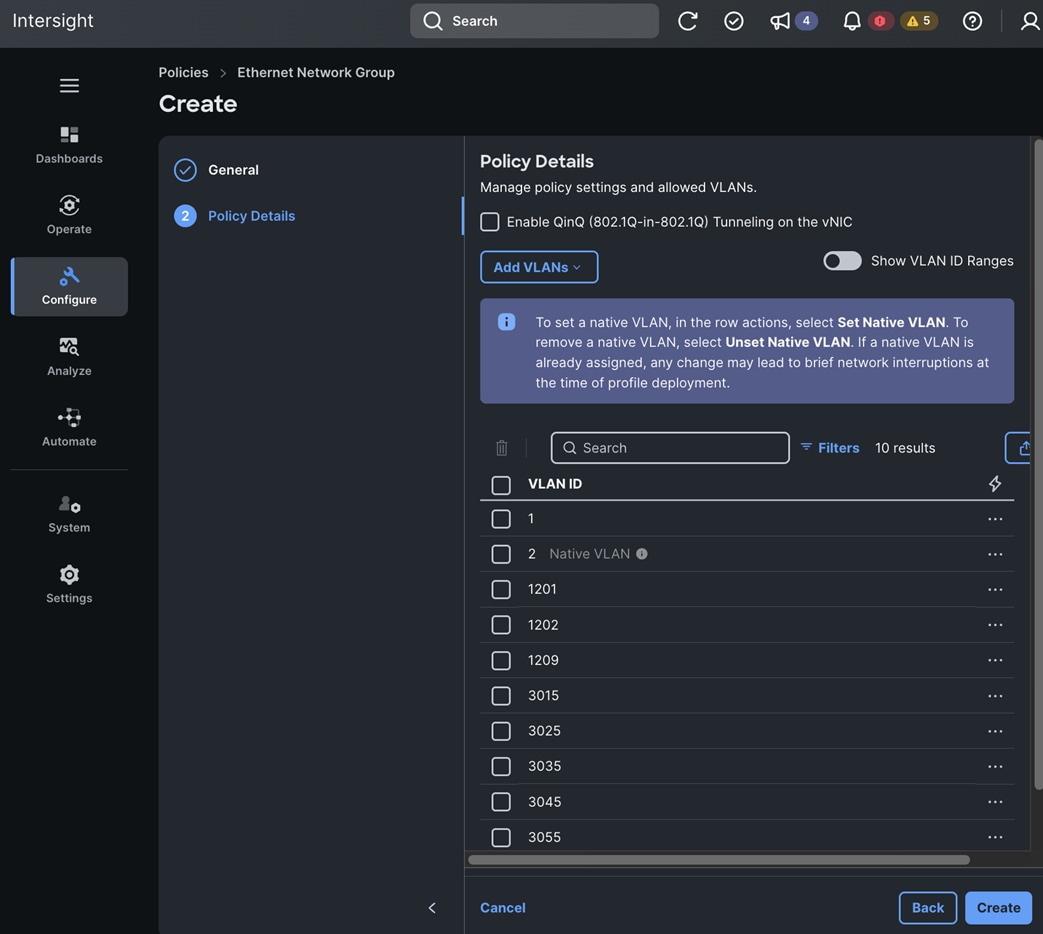Check the box for VLAN 3015
The image size is (1043, 934).
pos(501,696)
